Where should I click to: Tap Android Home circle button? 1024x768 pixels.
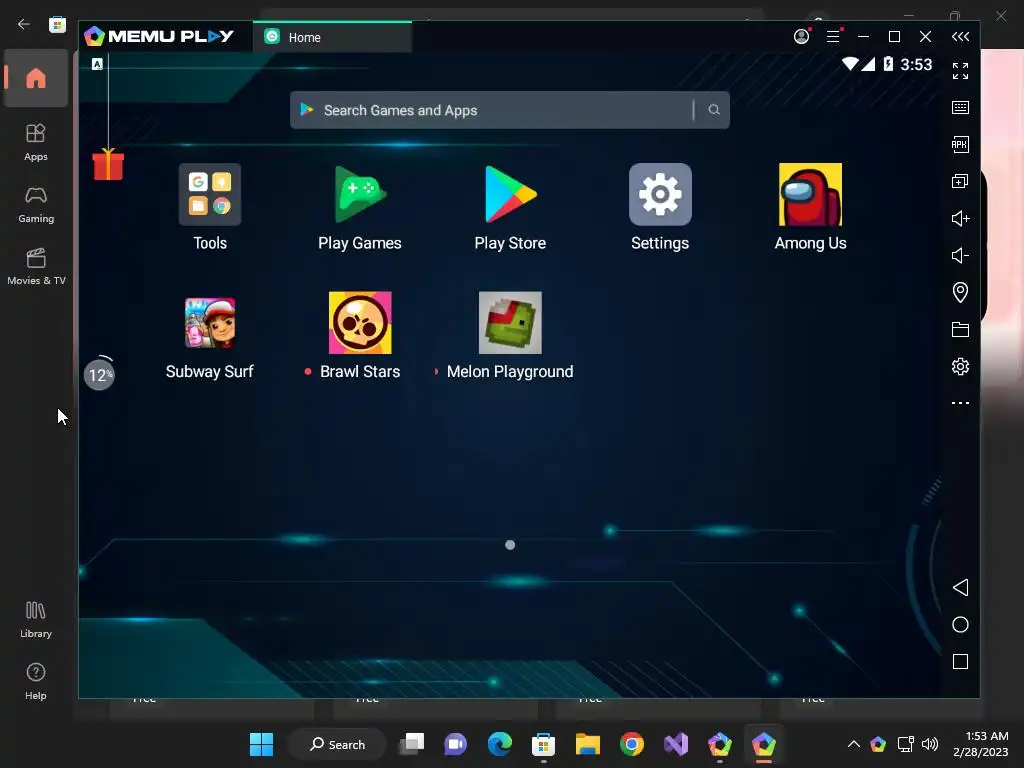tap(960, 624)
